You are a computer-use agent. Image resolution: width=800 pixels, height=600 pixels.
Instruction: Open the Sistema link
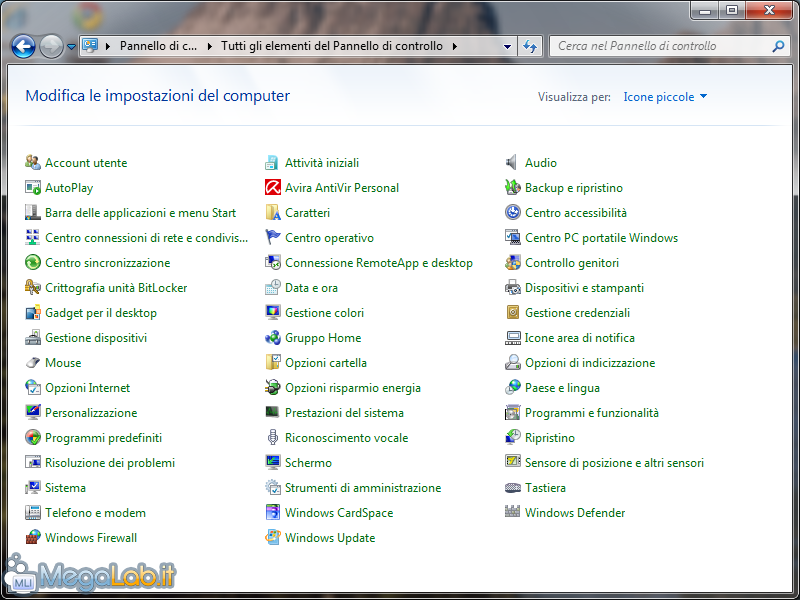65,488
